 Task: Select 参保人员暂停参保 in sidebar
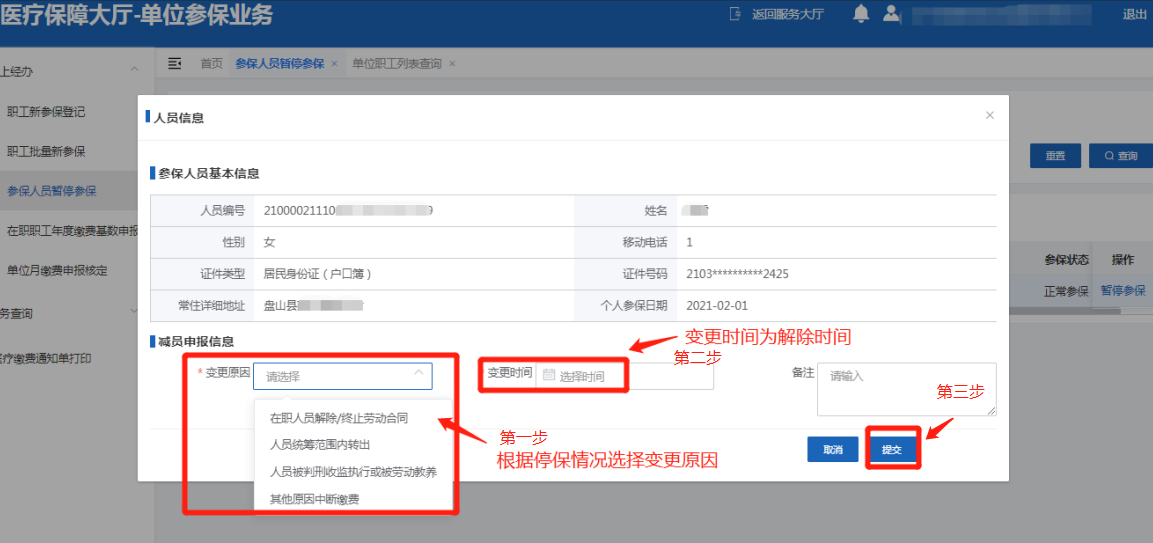(51, 191)
